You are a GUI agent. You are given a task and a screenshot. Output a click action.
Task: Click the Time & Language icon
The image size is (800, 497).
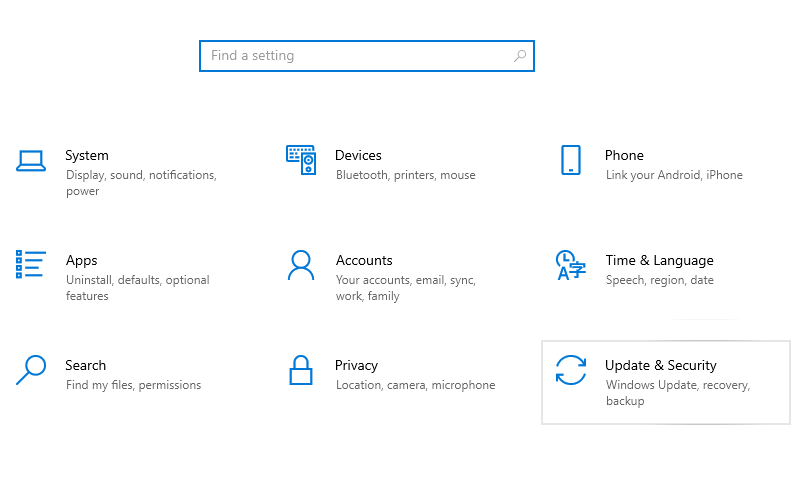[570, 265]
